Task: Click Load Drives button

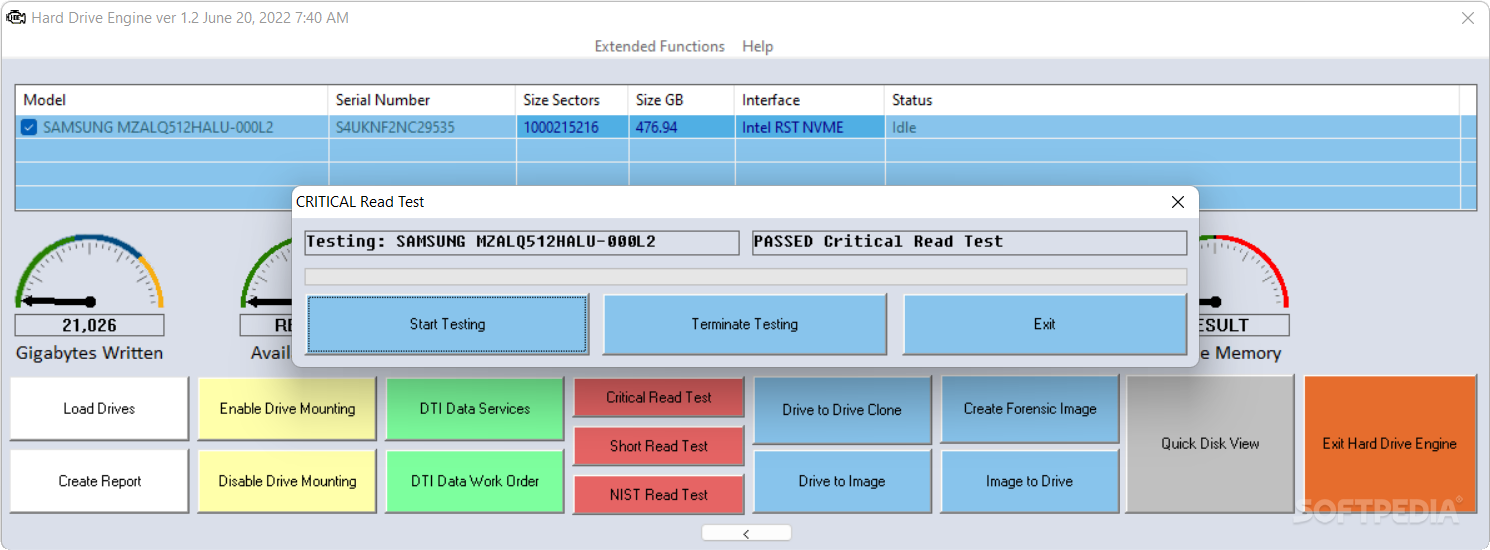Action: click(99, 408)
